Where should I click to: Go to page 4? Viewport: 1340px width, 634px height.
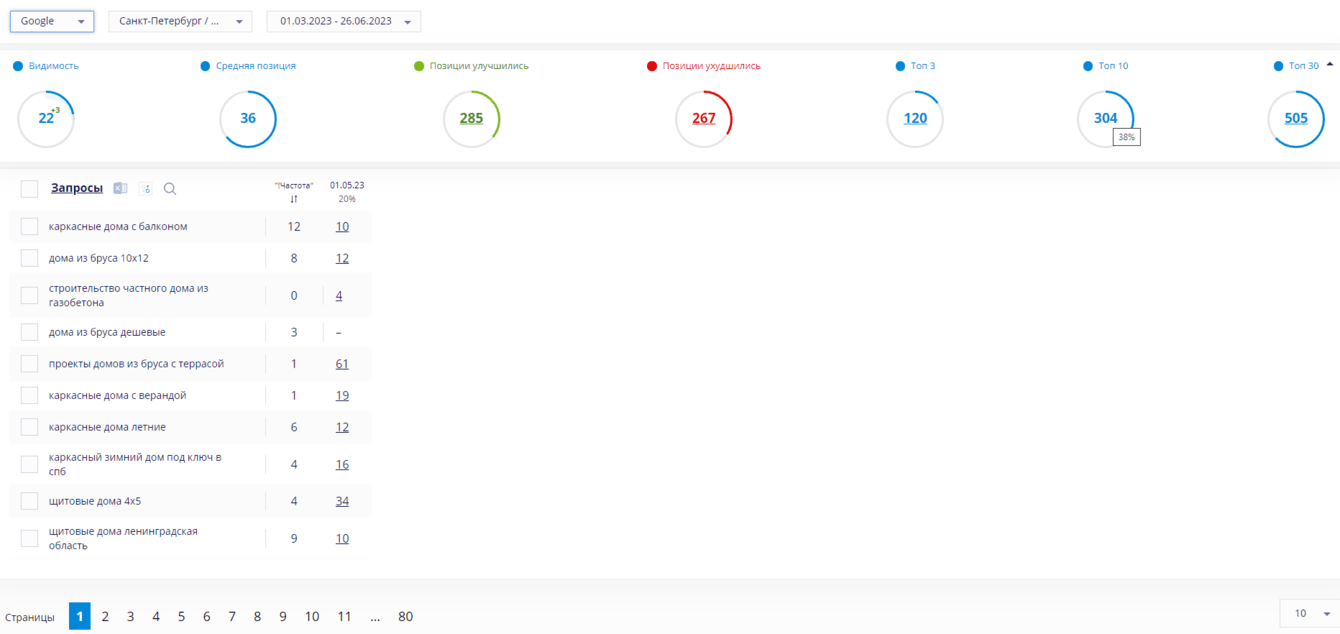click(x=156, y=616)
